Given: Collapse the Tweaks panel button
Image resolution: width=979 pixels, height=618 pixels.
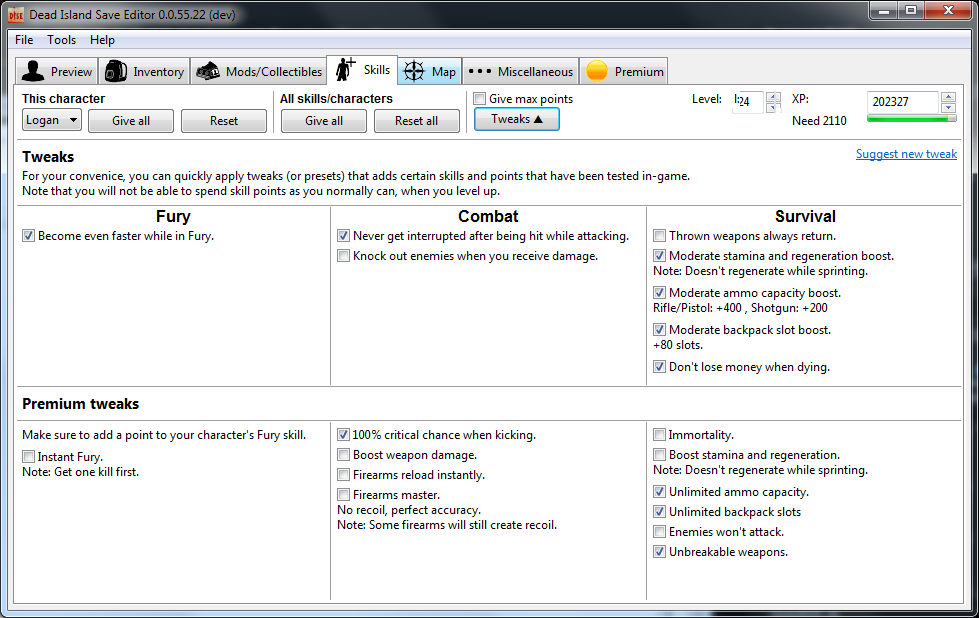Looking at the screenshot, I should coord(517,119).
